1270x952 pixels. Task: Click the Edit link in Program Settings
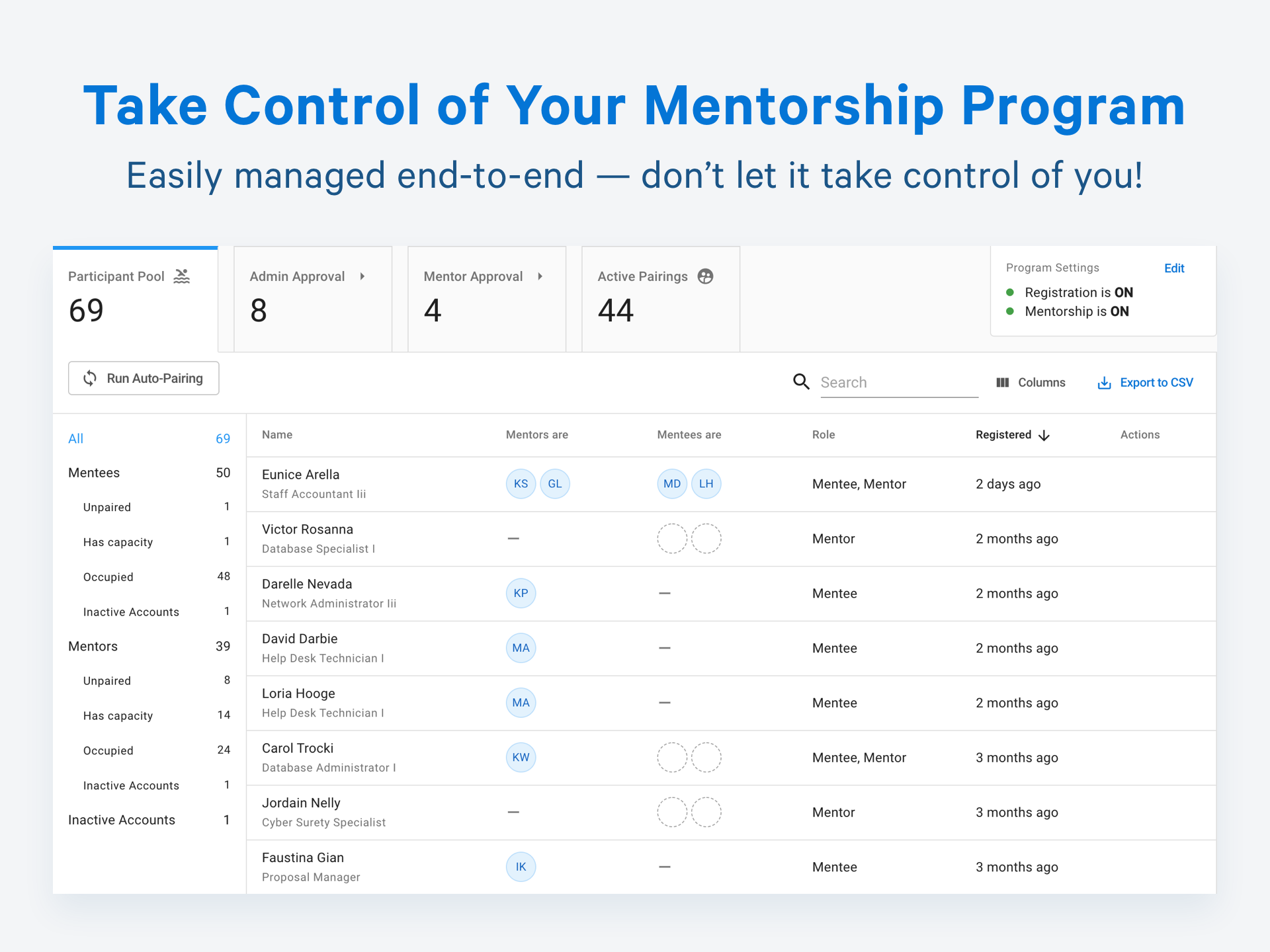(1174, 268)
